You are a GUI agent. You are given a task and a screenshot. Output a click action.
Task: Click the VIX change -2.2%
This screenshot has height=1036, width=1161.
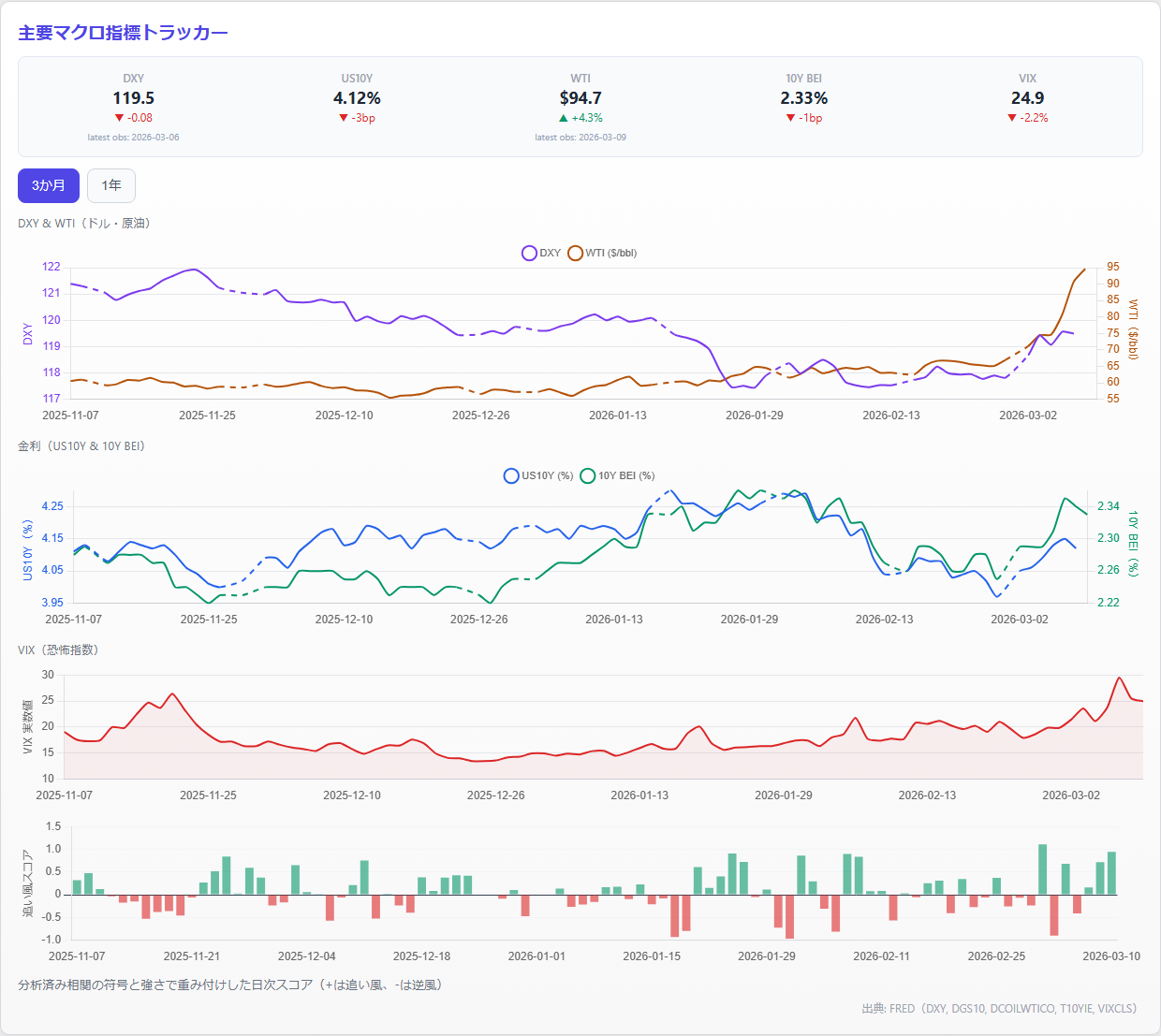click(x=1027, y=118)
